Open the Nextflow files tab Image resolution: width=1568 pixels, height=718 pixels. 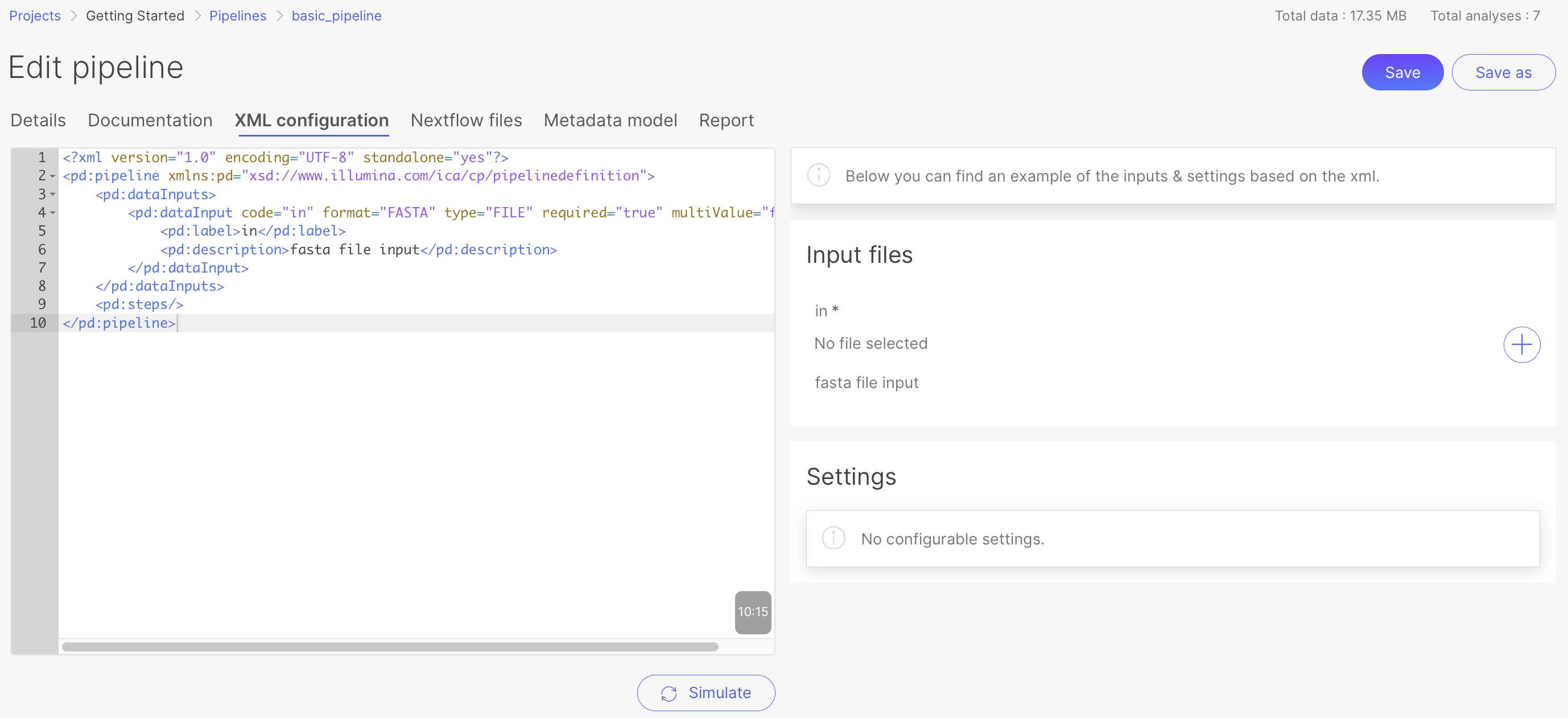[465, 121]
